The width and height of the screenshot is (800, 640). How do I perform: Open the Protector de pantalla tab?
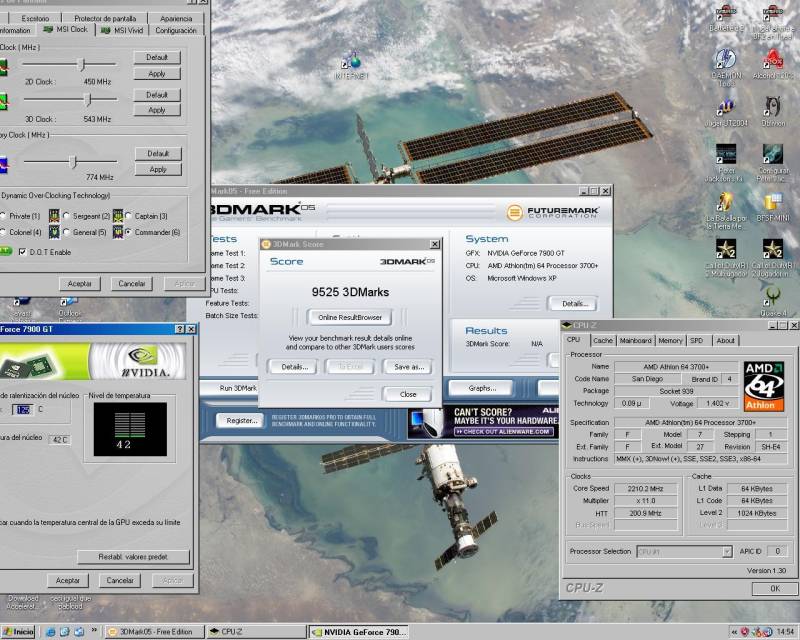click(x=105, y=18)
